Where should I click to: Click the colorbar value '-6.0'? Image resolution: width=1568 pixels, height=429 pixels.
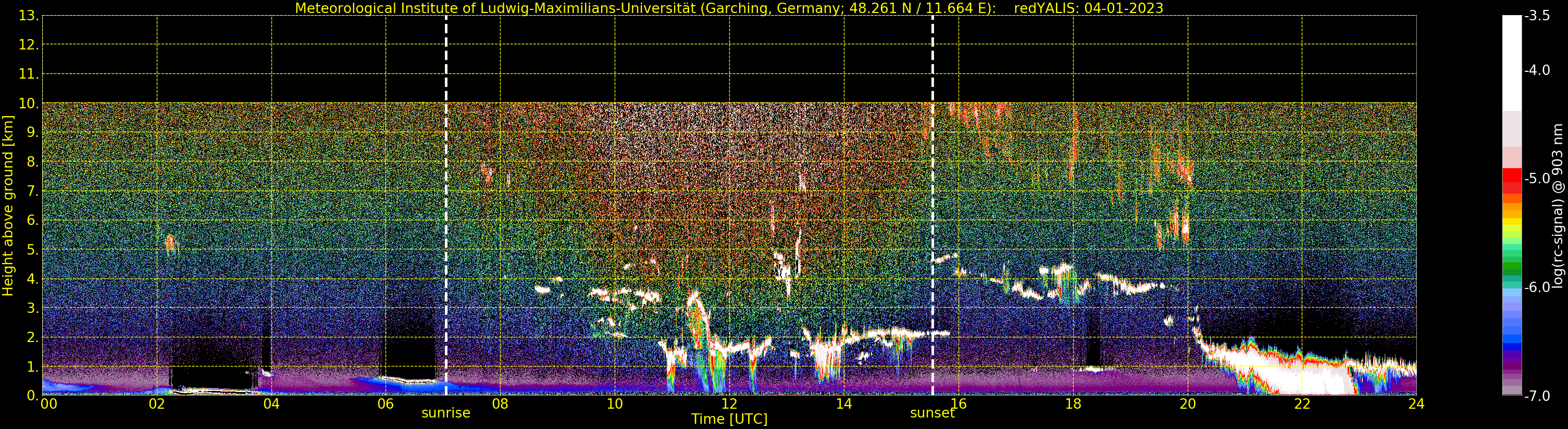[x=1537, y=287]
